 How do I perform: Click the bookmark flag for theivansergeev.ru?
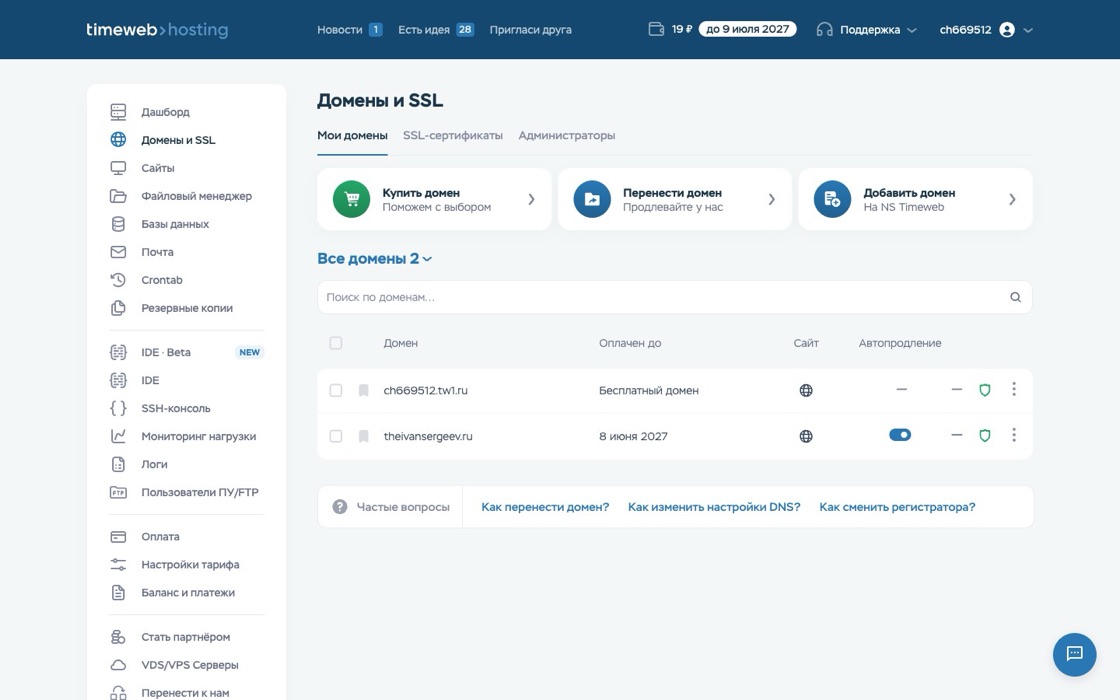pos(364,436)
